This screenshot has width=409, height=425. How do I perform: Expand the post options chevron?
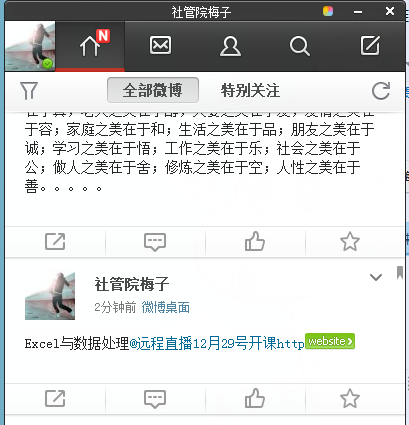376,277
